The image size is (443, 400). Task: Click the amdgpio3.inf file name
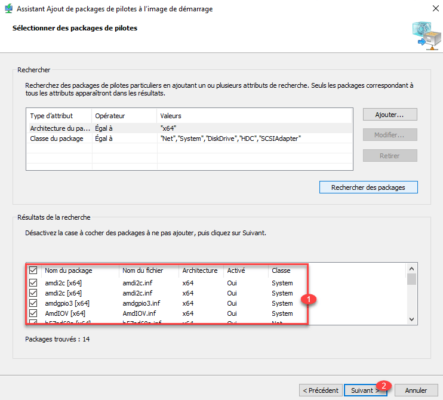click(141, 303)
